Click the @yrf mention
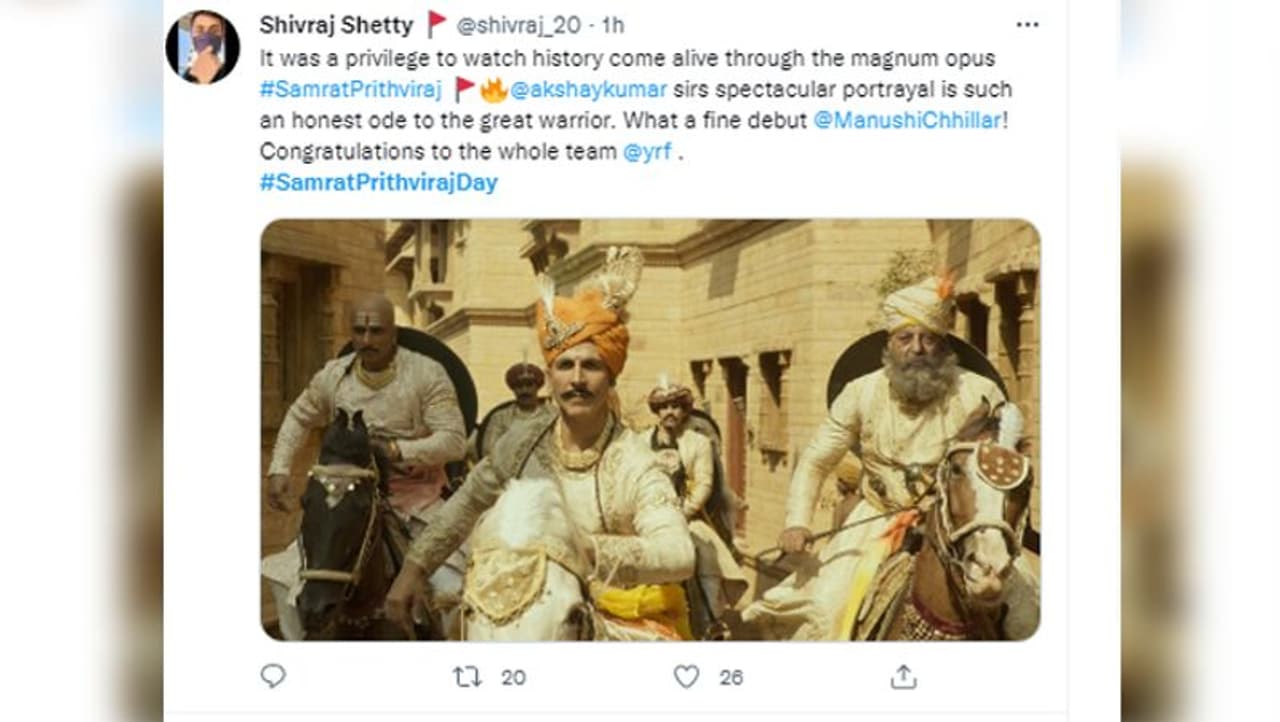Image resolution: width=1280 pixels, height=722 pixels. point(647,152)
